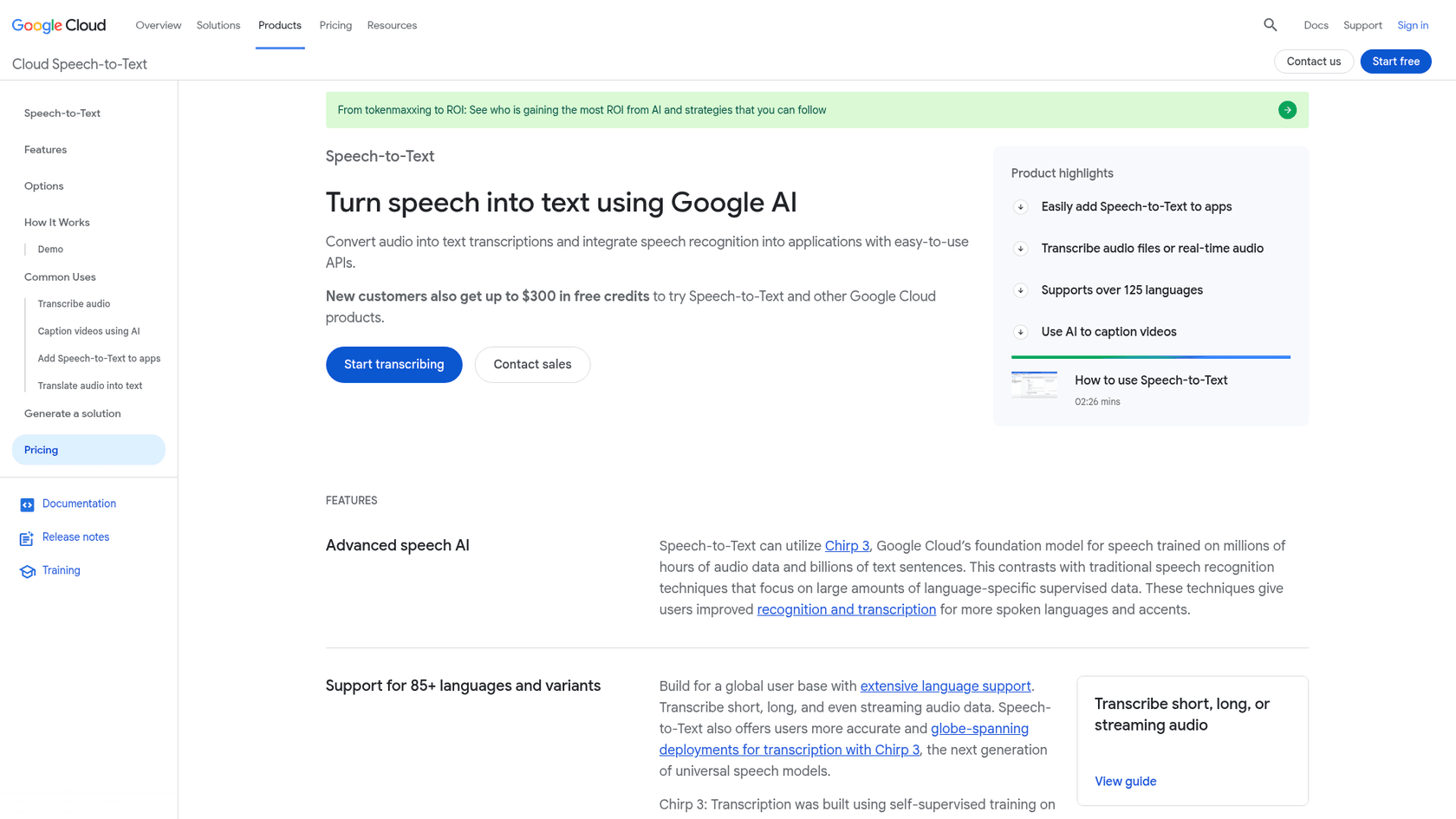
Task: Open the Documentation sidebar link
Action: [x=79, y=504]
